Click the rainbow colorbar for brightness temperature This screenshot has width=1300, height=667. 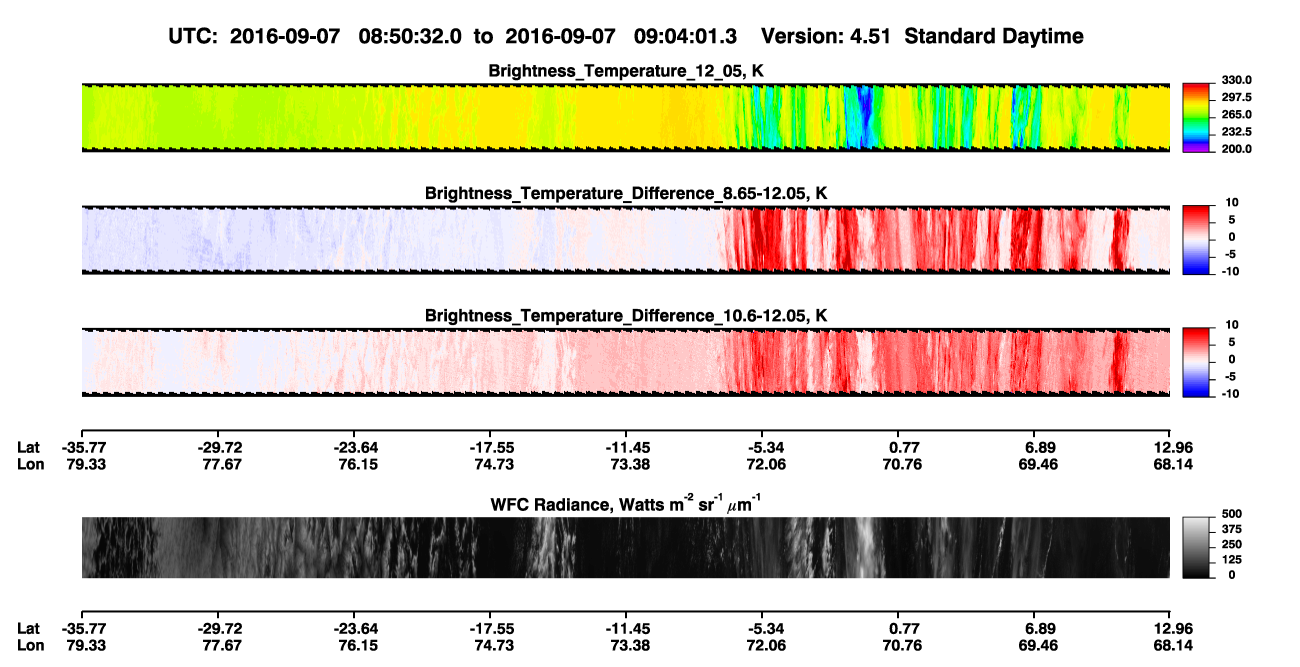pos(1195,114)
